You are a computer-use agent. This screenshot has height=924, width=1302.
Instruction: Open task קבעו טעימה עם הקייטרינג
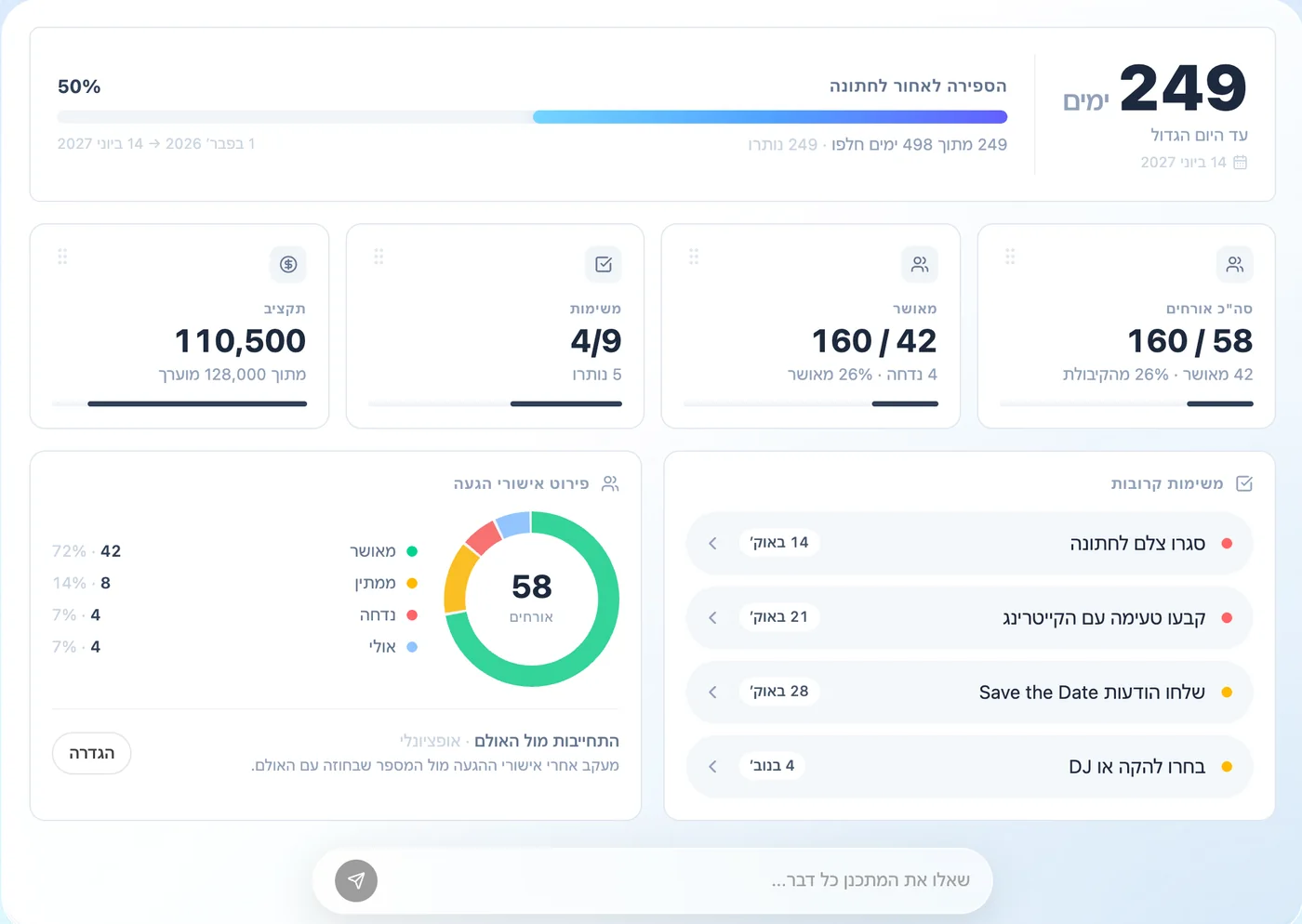tap(969, 617)
